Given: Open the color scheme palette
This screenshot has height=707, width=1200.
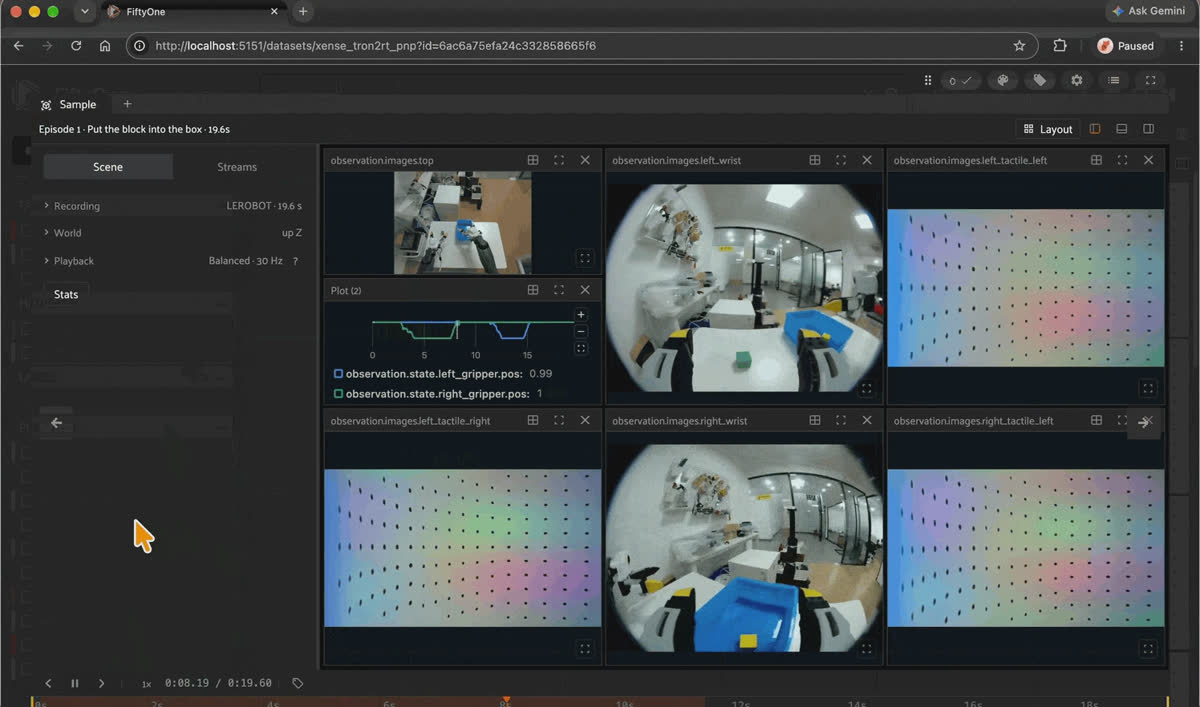Looking at the screenshot, I should (1002, 81).
